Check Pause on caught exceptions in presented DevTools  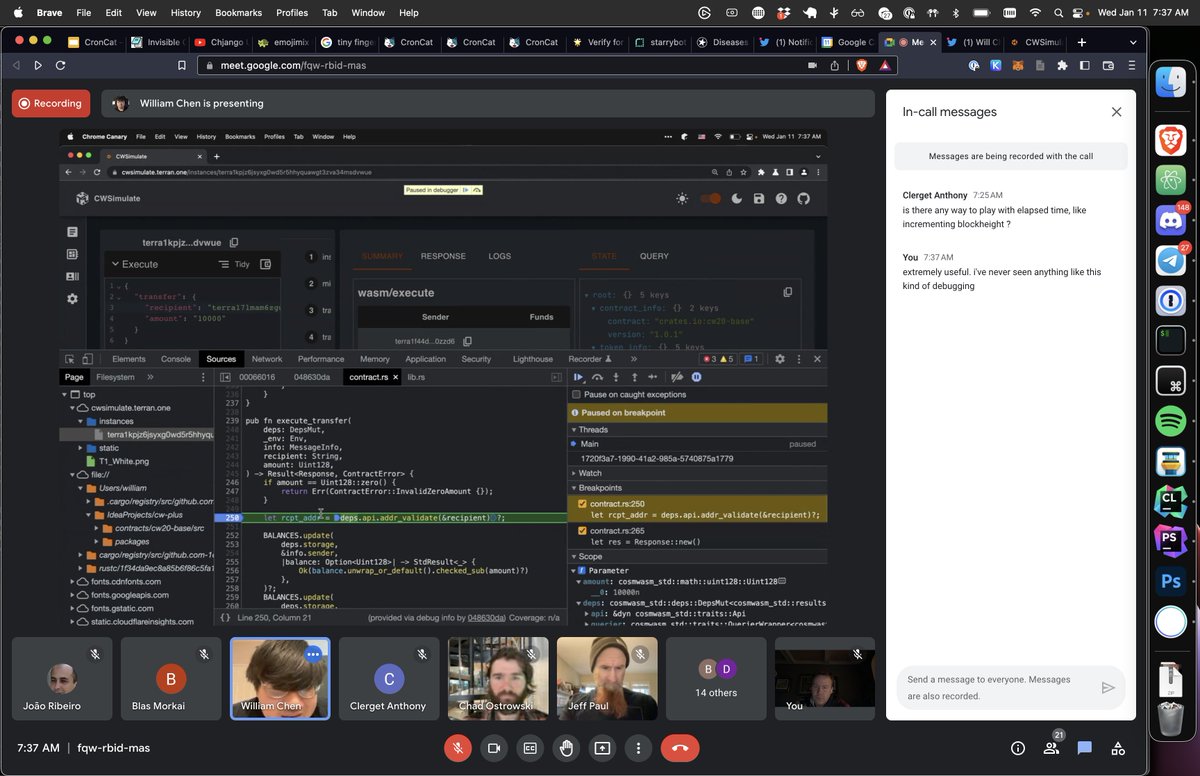coord(576,394)
